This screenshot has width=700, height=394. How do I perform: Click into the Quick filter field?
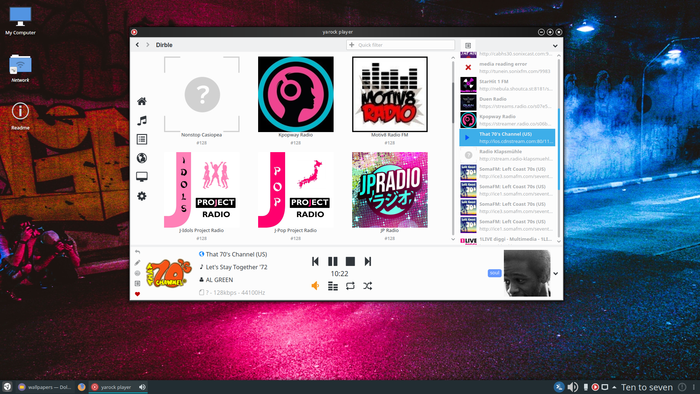tap(400, 45)
